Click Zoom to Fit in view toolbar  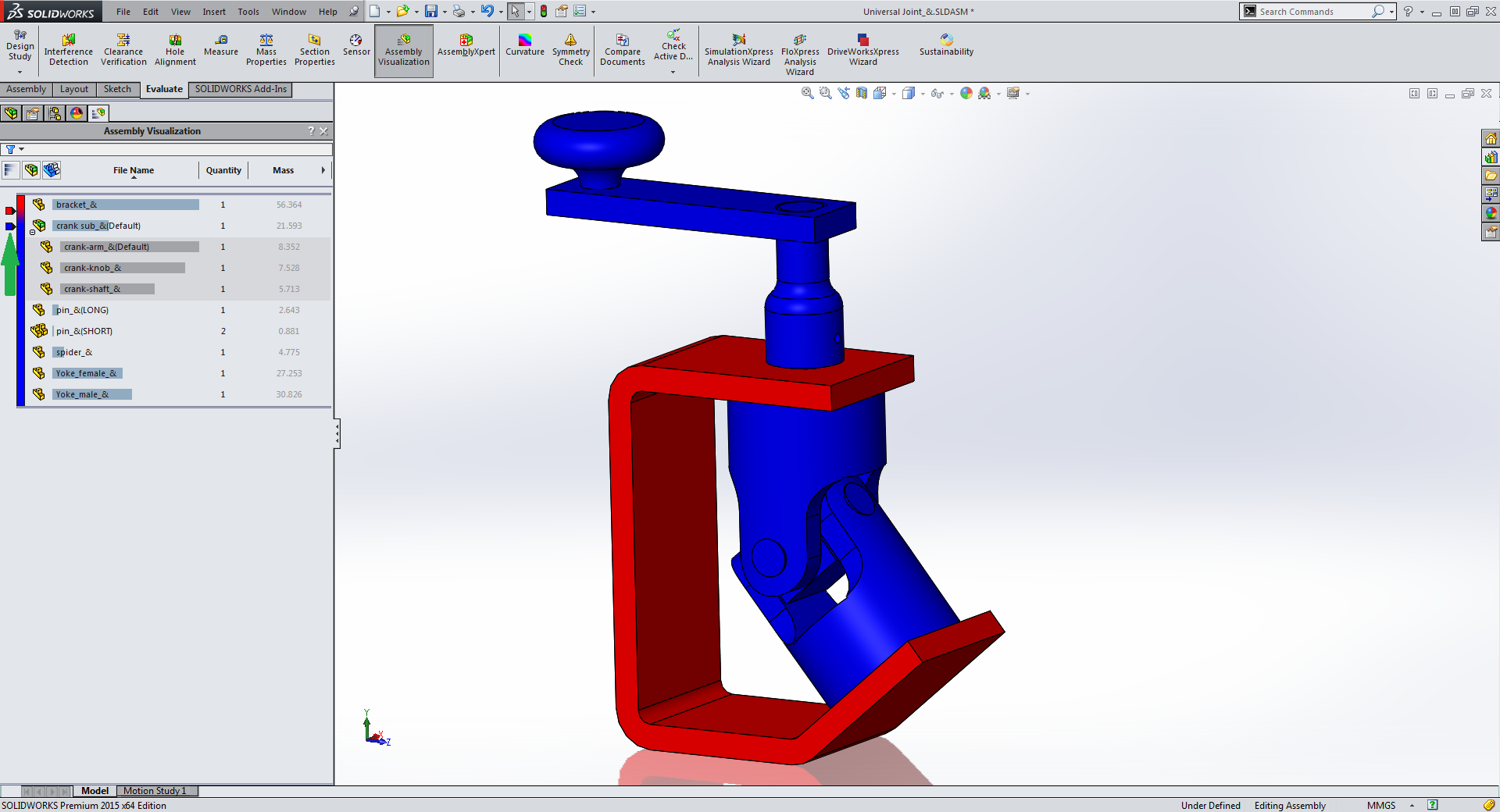(x=807, y=93)
